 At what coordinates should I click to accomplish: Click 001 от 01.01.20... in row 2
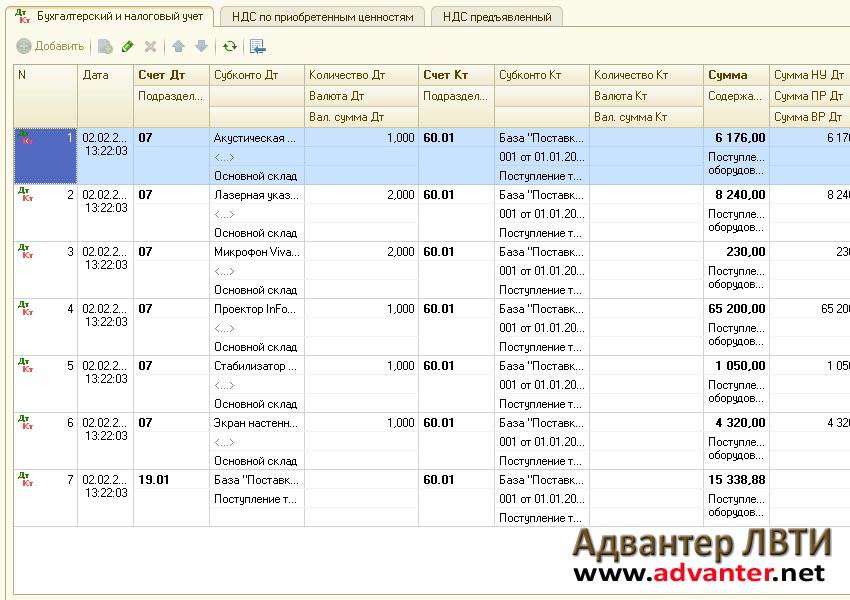coord(542,214)
